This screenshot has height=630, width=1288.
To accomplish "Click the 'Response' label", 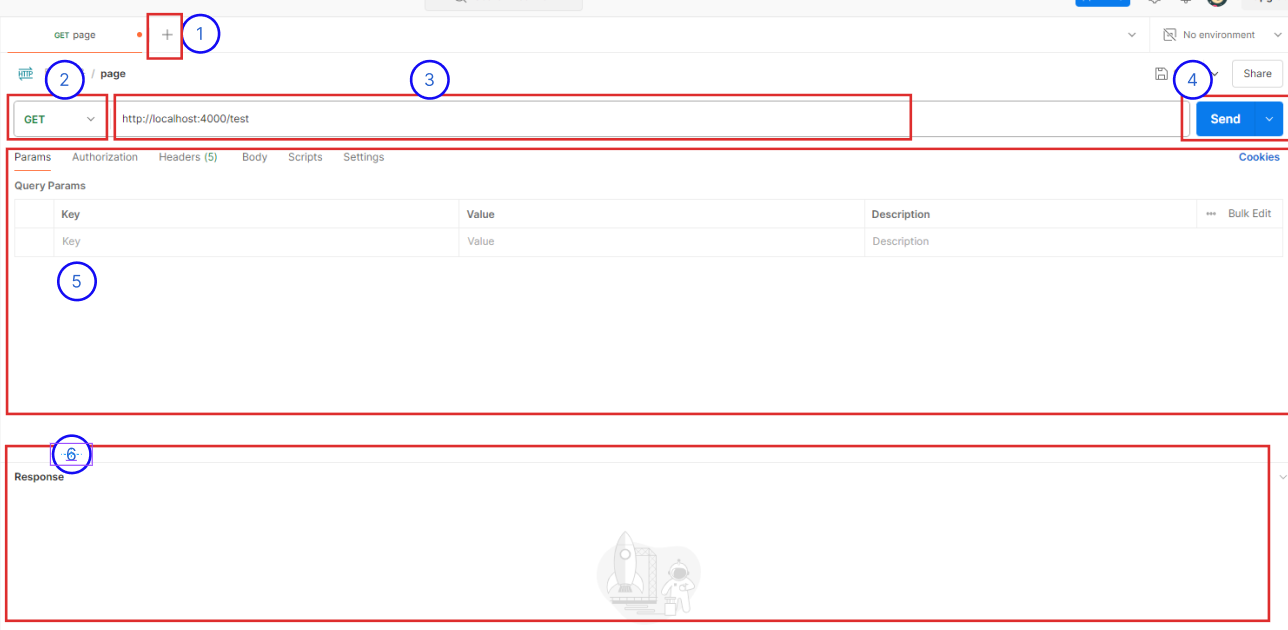I will pyautogui.click(x=39, y=477).
